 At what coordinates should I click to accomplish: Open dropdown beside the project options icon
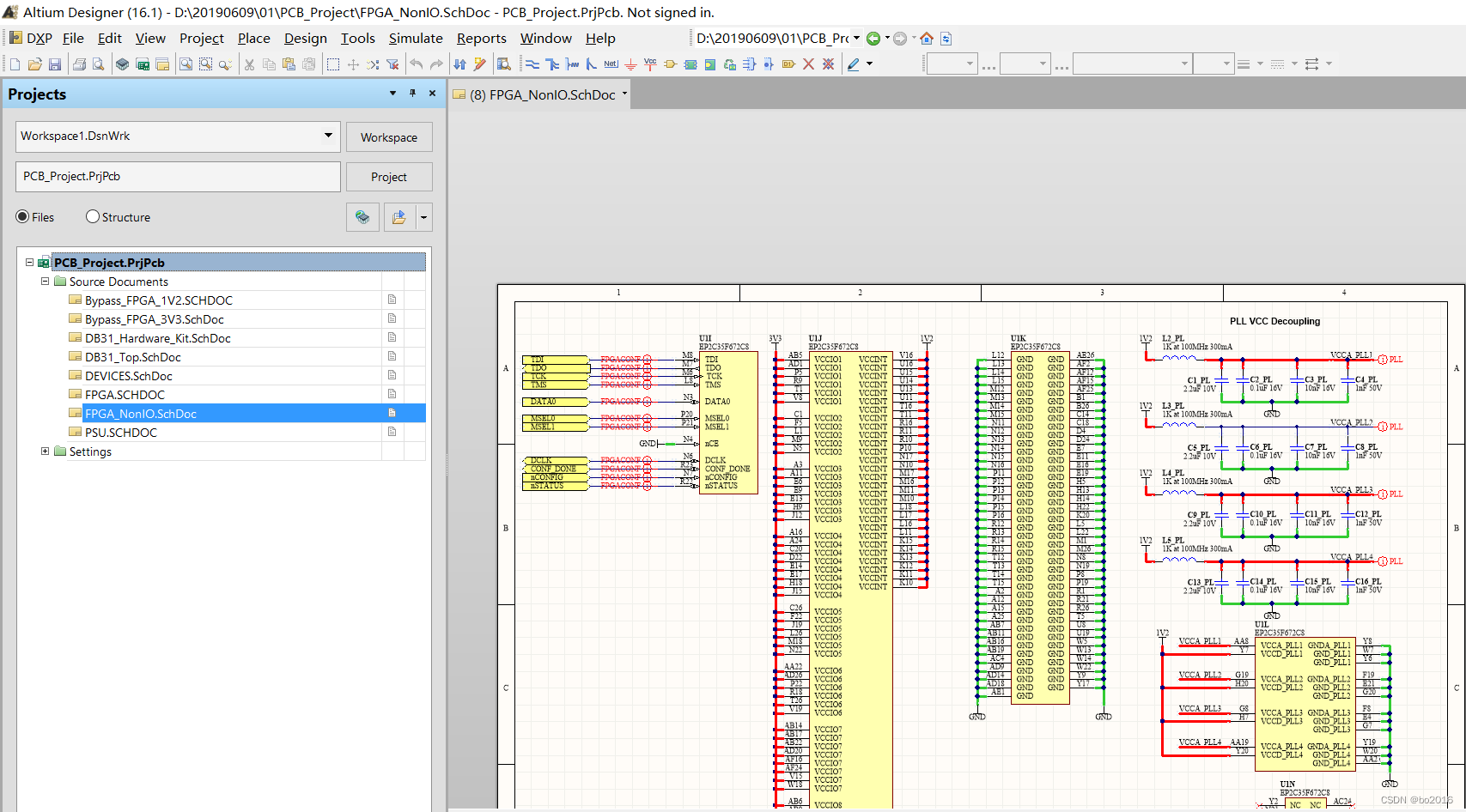(423, 217)
